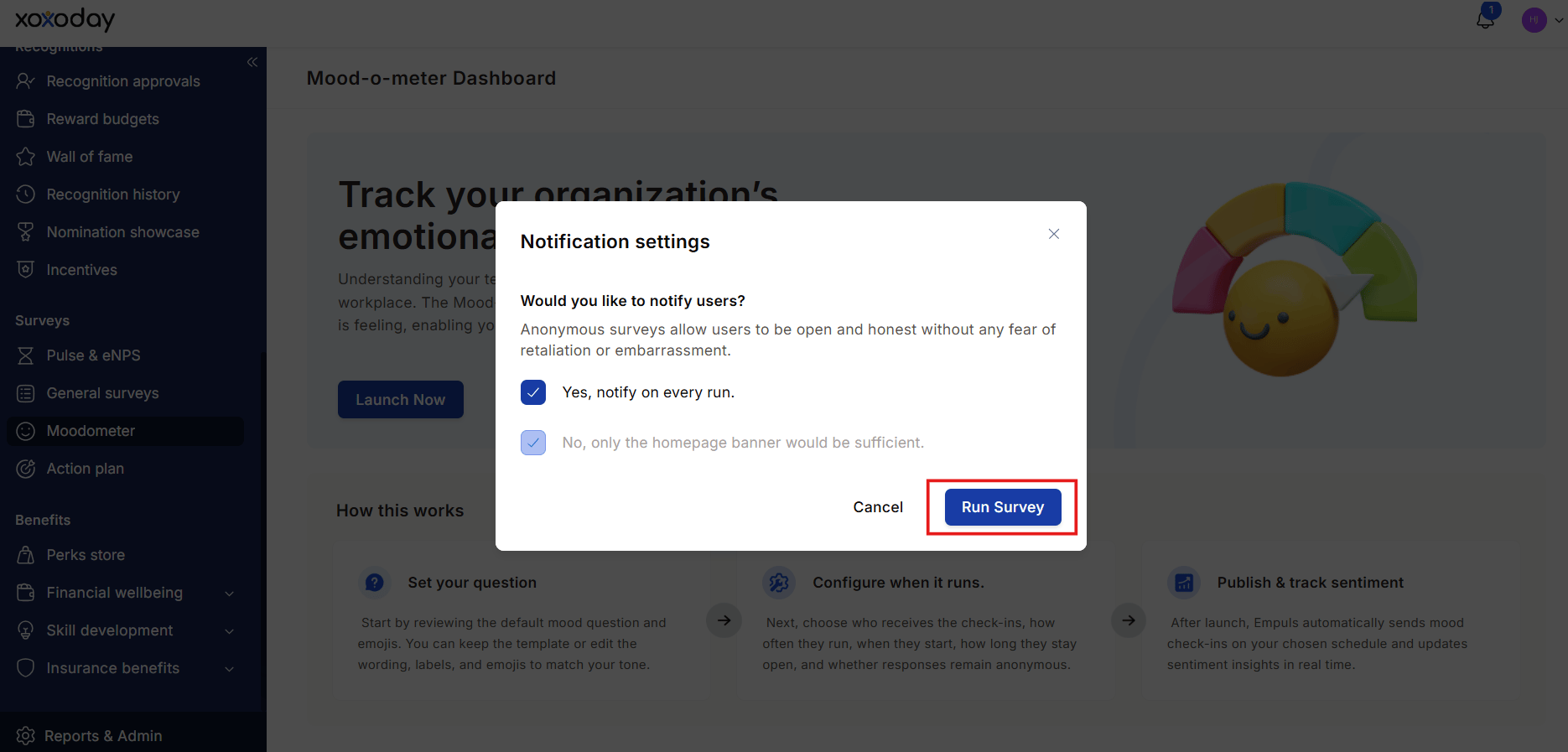Image resolution: width=1568 pixels, height=752 pixels.
Task: Click arrow after 'Configure when it runs' card
Action: pyautogui.click(x=1129, y=620)
